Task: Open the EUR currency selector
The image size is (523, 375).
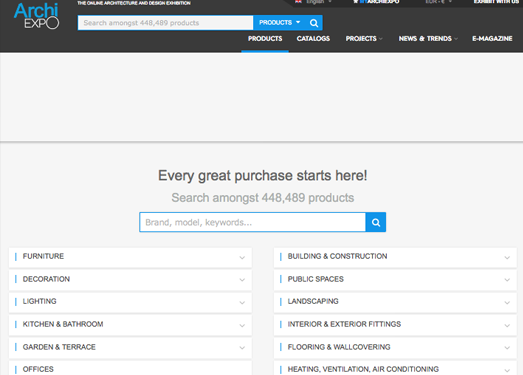Action: pos(438,2)
